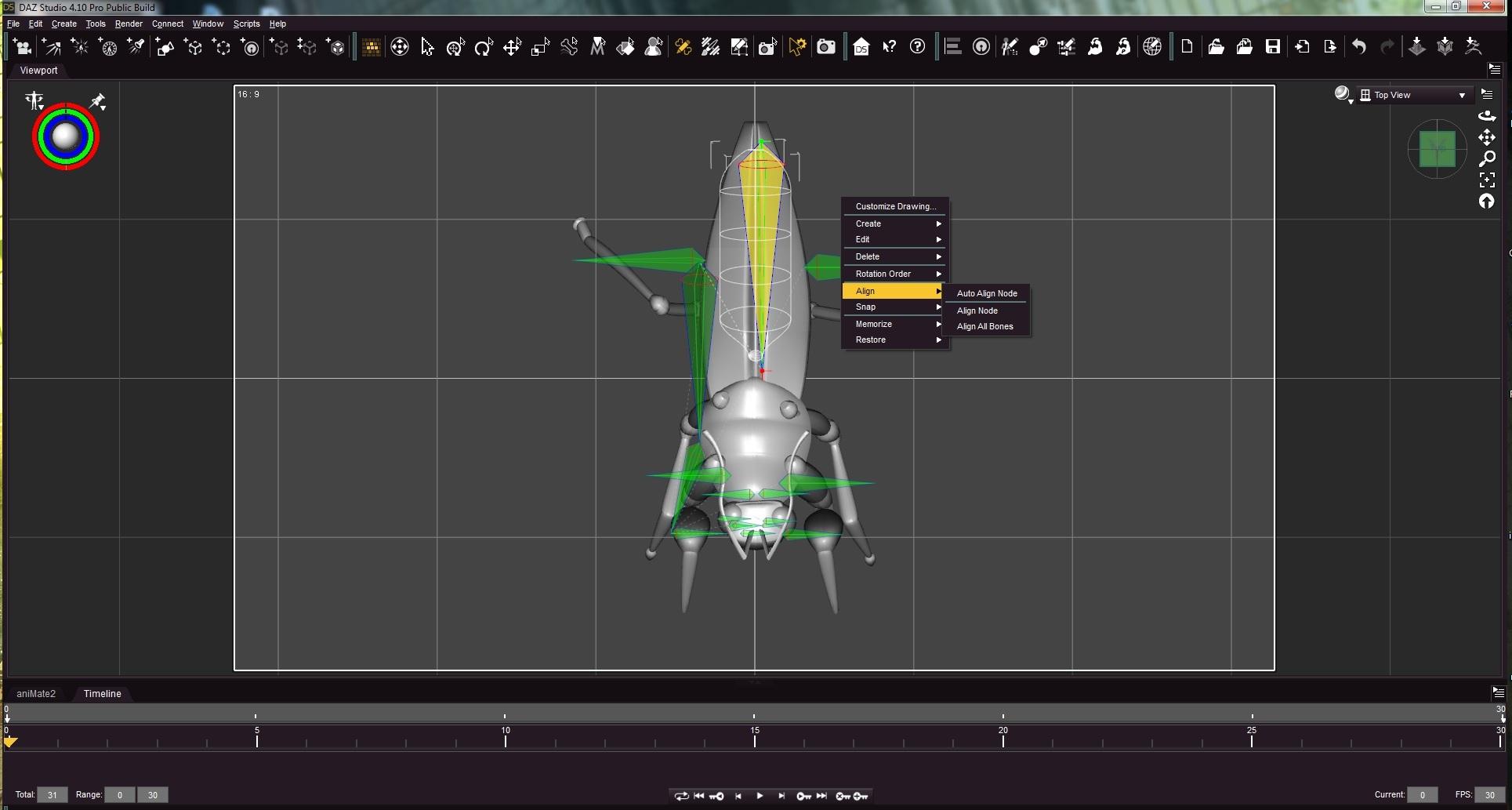Click the FPS value field
Image resolution: width=1512 pixels, height=810 pixels.
tap(1490, 795)
